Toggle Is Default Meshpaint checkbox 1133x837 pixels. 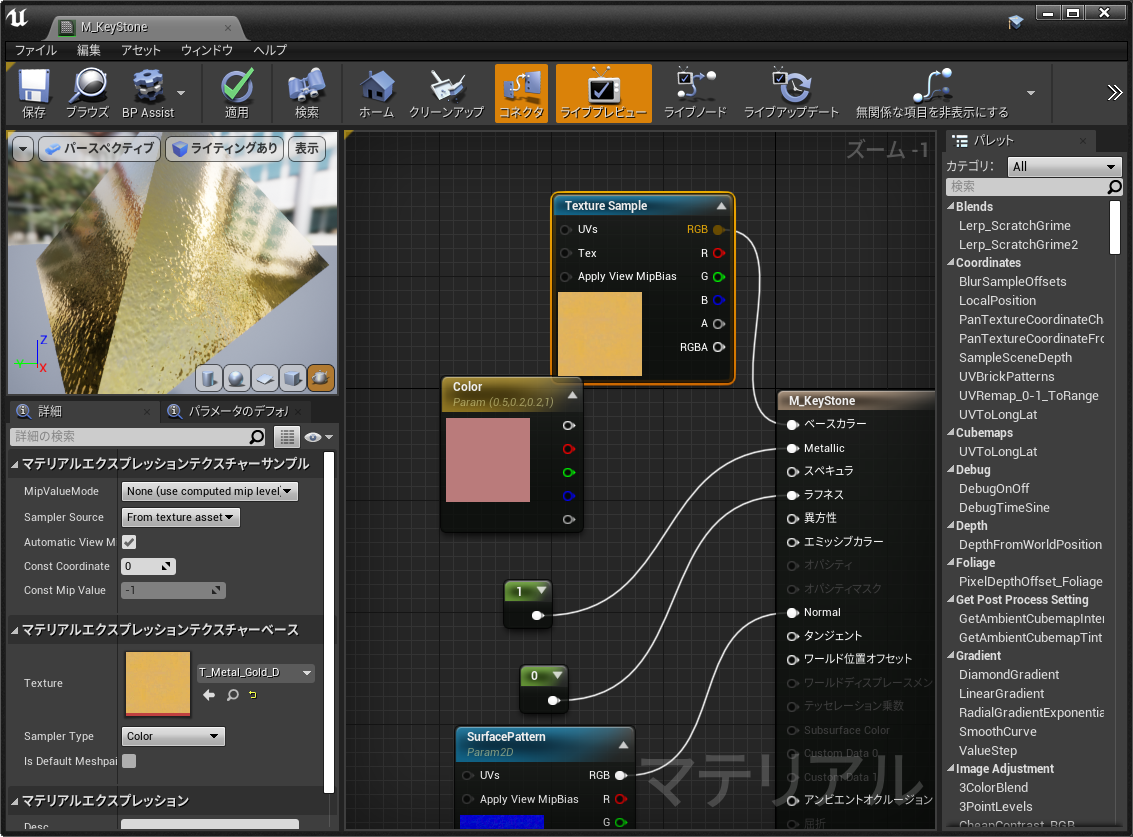tap(129, 761)
